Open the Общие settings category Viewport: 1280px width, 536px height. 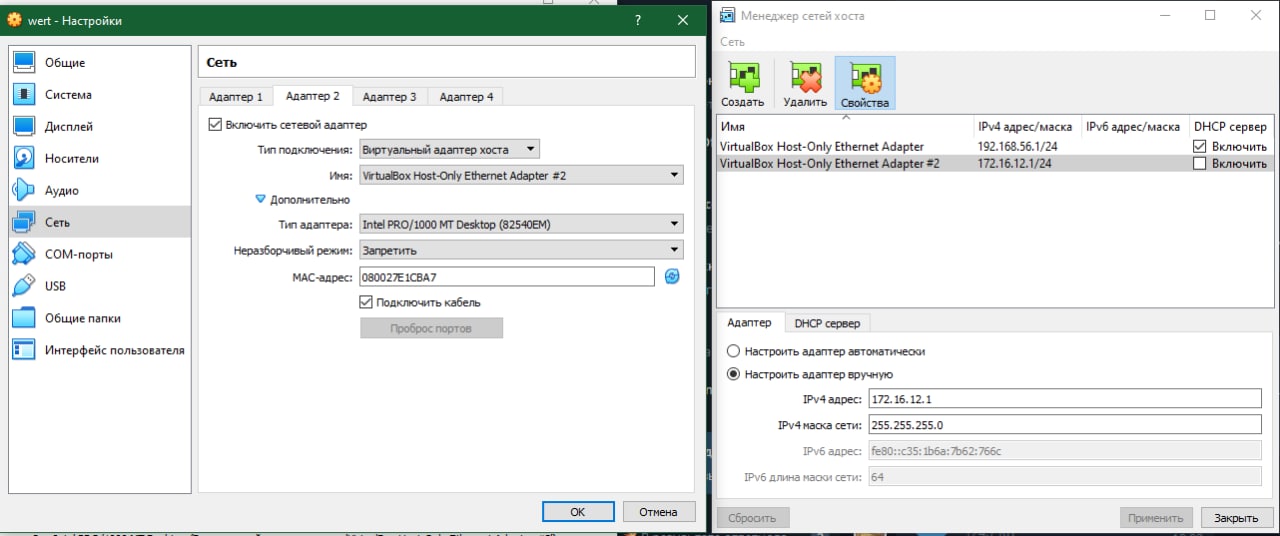pos(100,62)
